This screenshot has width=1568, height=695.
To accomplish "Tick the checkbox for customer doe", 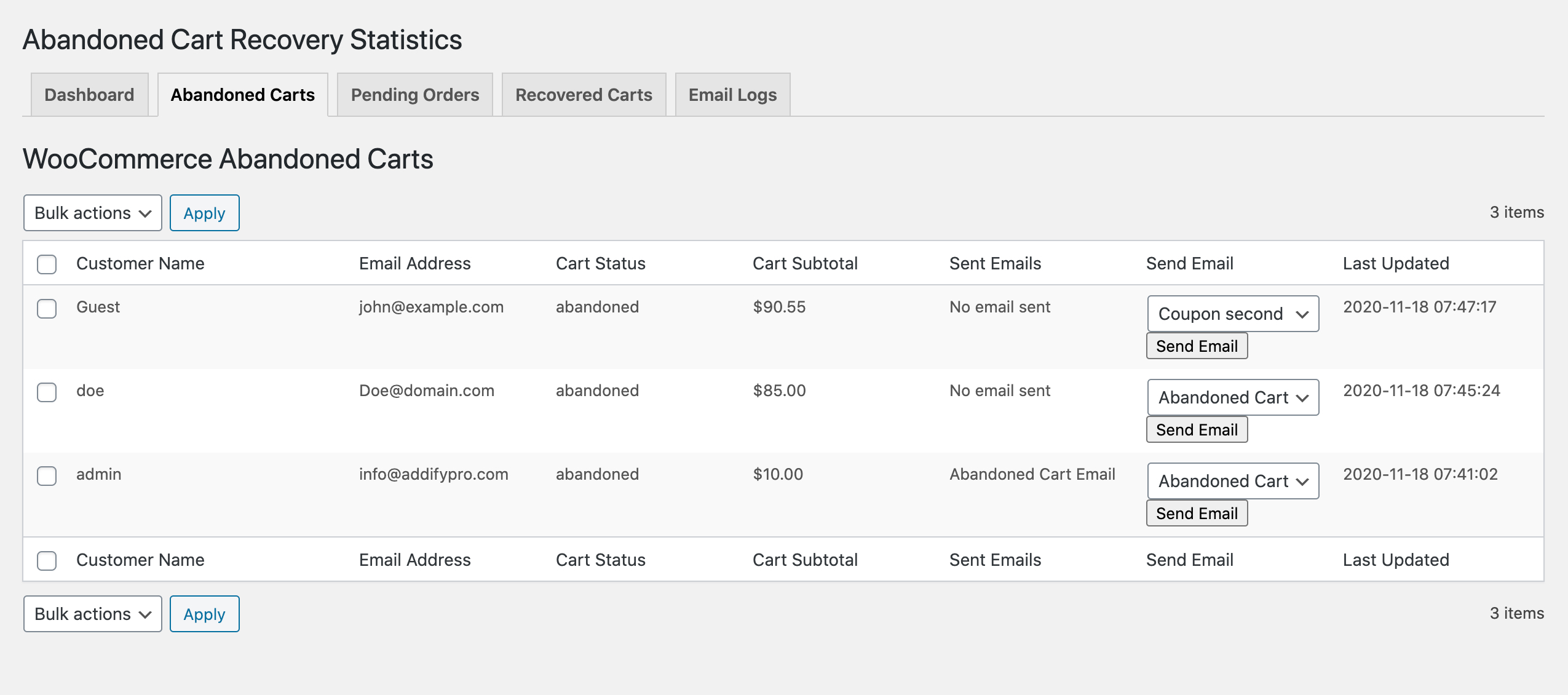I will click(x=47, y=392).
